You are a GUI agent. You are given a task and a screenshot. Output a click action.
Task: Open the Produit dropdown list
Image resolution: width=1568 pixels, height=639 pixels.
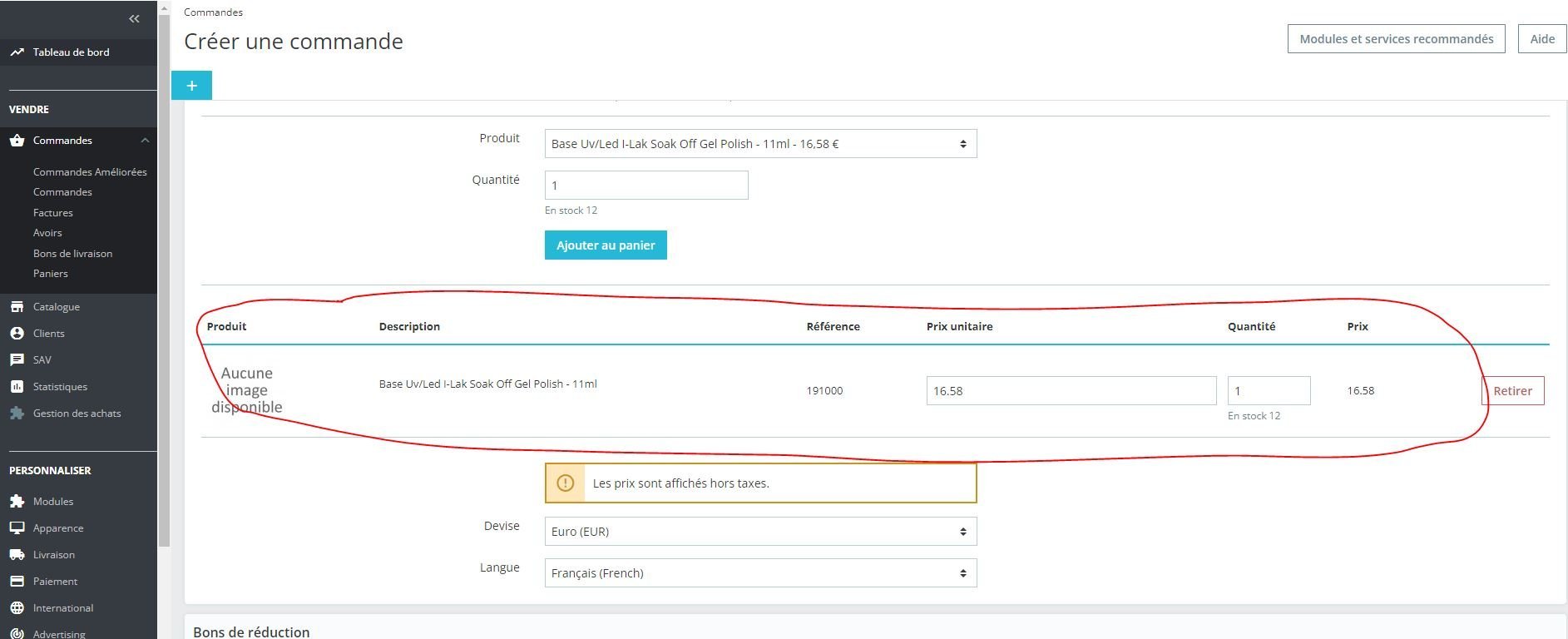pyautogui.click(x=760, y=144)
